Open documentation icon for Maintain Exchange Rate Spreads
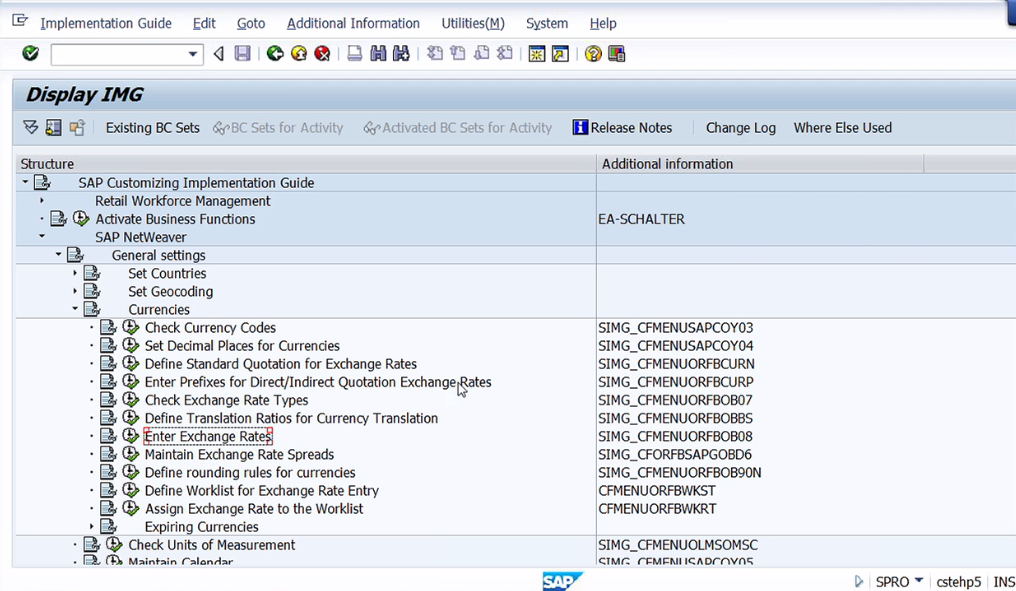This screenshot has height=591, width=1016. coord(108,454)
